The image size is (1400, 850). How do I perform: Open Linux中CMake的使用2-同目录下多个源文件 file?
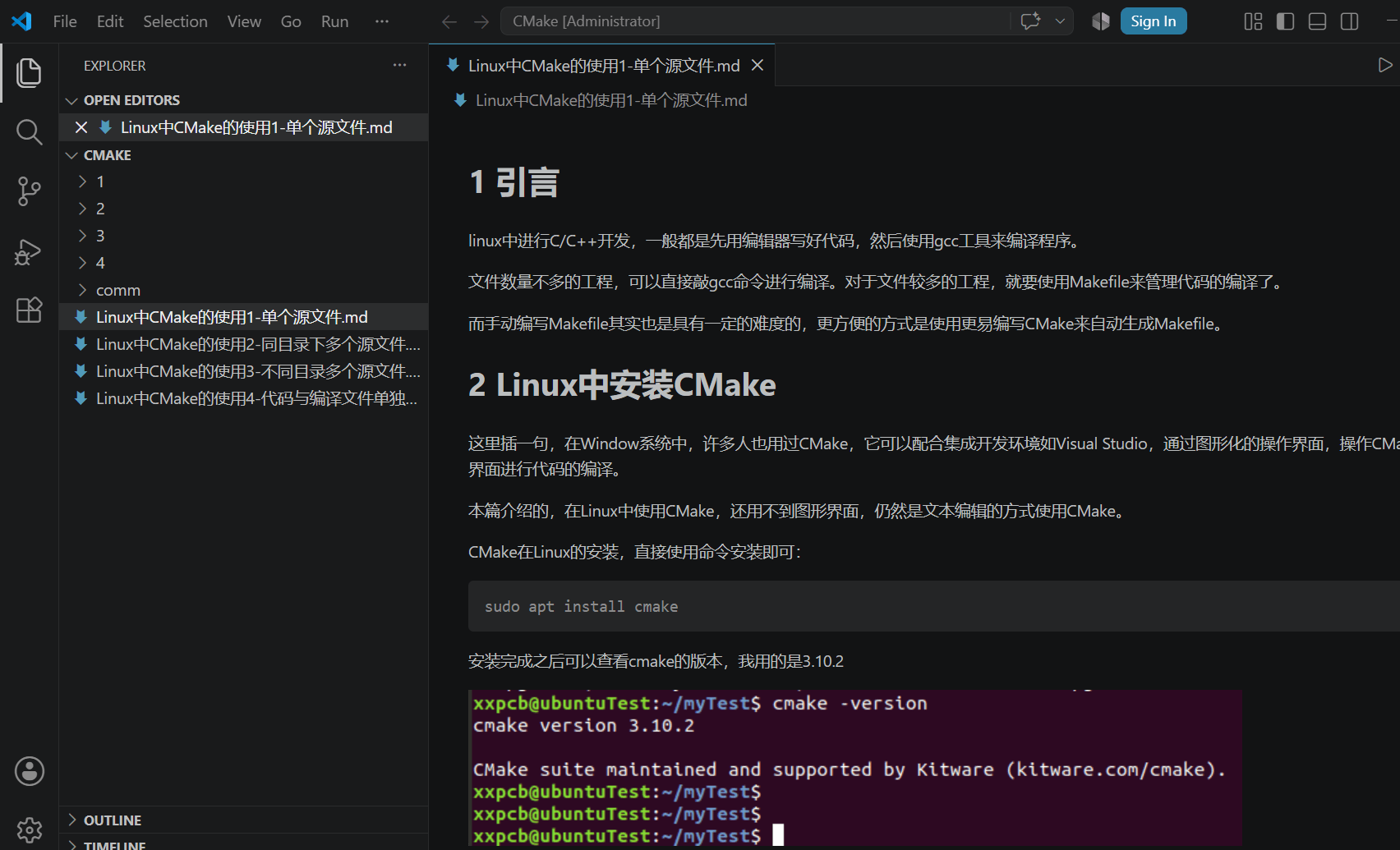pos(244,344)
